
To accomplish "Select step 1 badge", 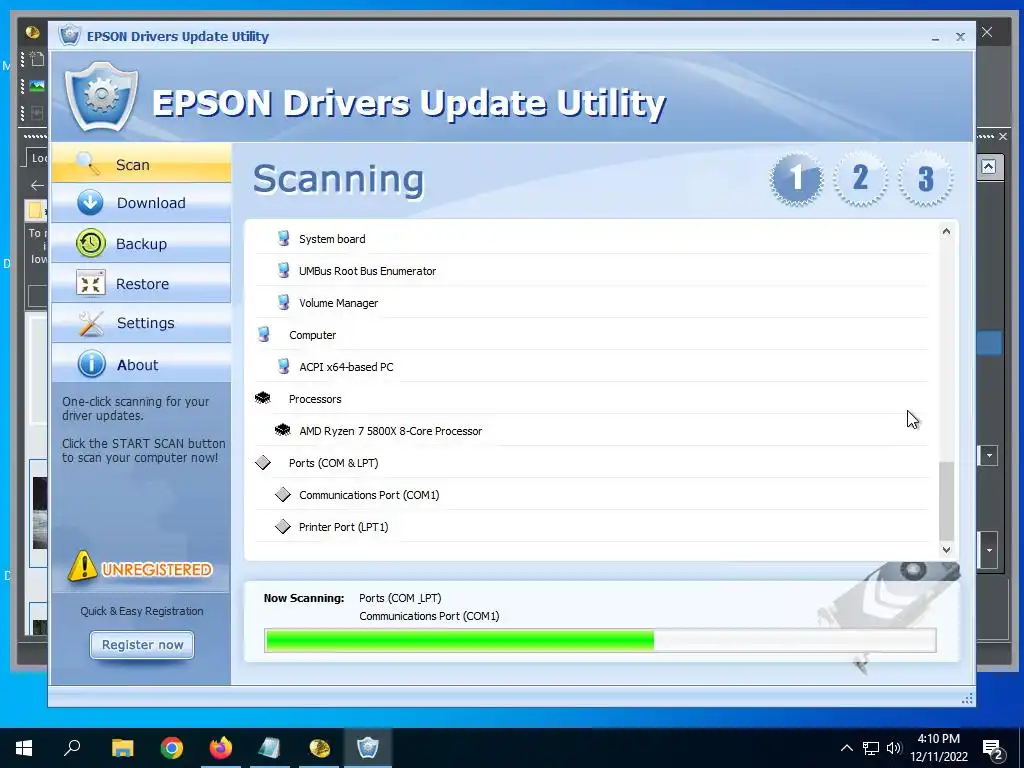I will point(796,178).
